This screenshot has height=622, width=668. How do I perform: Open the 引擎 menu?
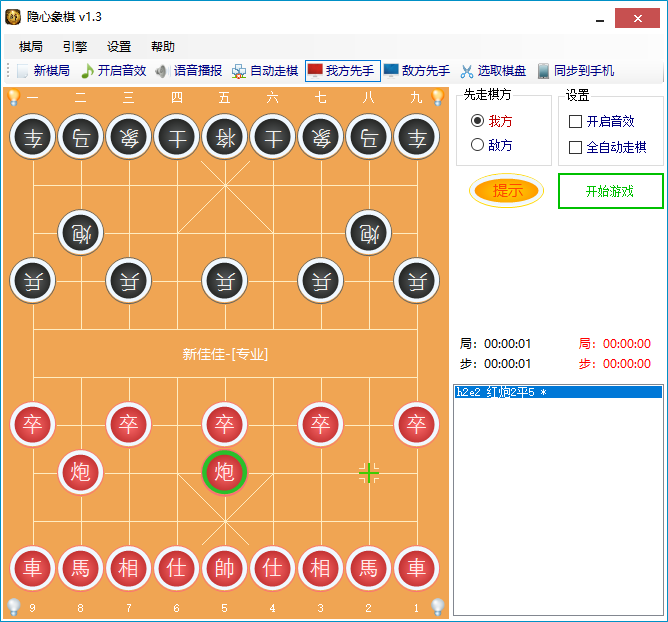click(x=75, y=46)
